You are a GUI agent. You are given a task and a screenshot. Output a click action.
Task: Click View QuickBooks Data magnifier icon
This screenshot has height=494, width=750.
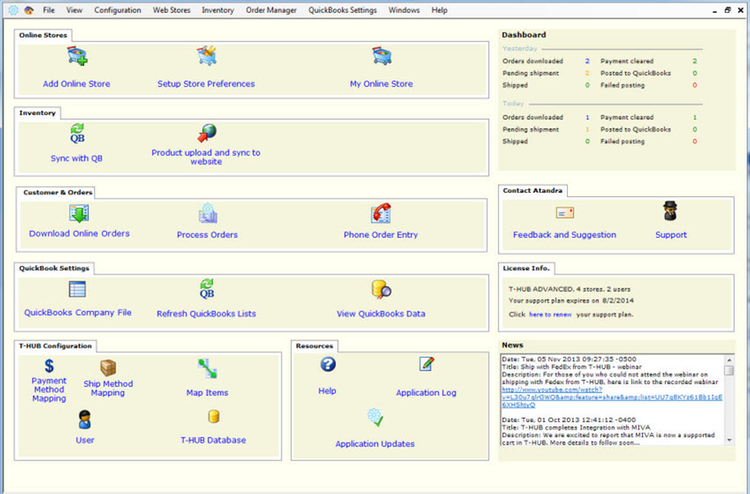tap(381, 289)
